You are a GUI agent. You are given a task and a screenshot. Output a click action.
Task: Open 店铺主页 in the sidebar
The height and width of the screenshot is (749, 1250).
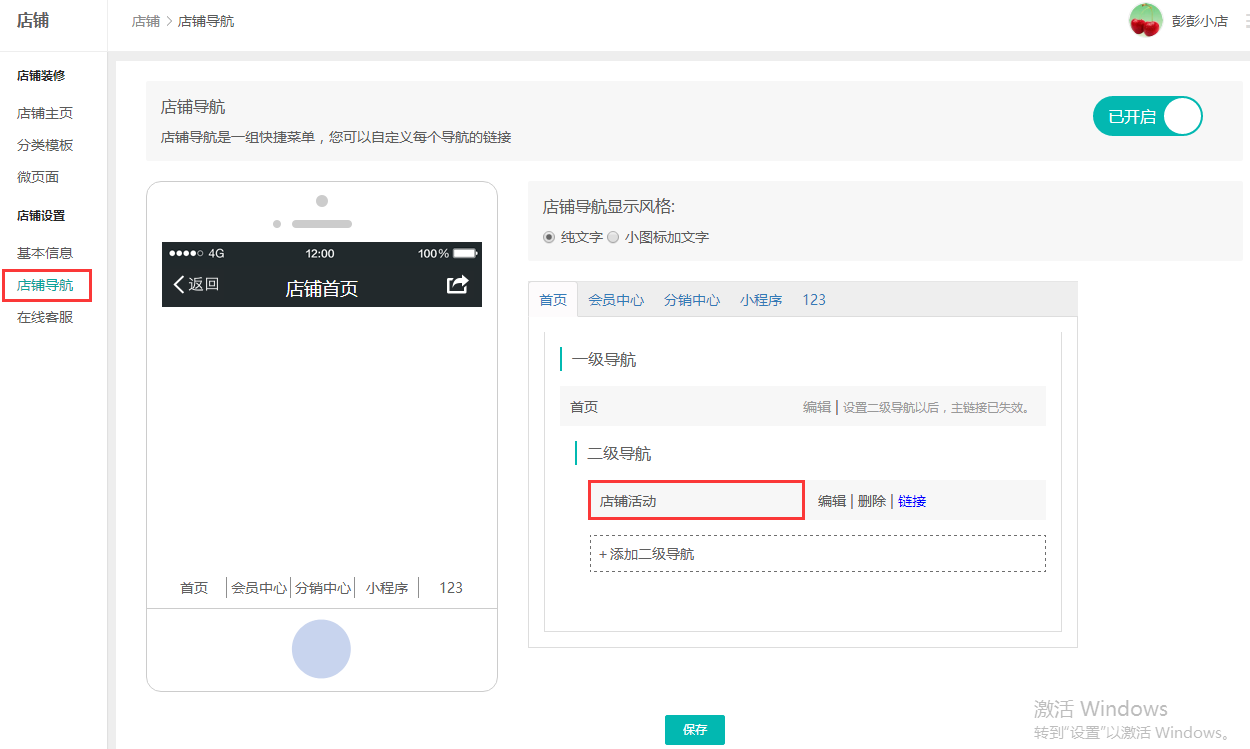(45, 114)
